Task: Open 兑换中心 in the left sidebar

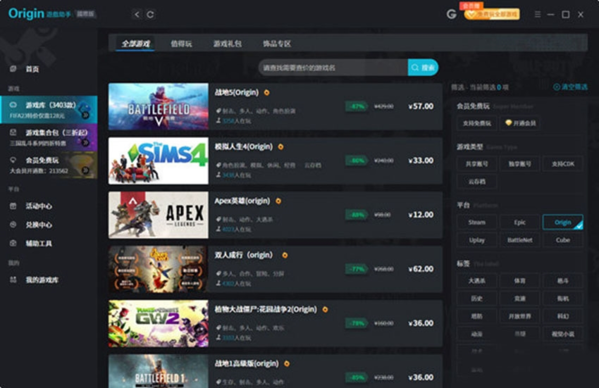Action: (39, 225)
